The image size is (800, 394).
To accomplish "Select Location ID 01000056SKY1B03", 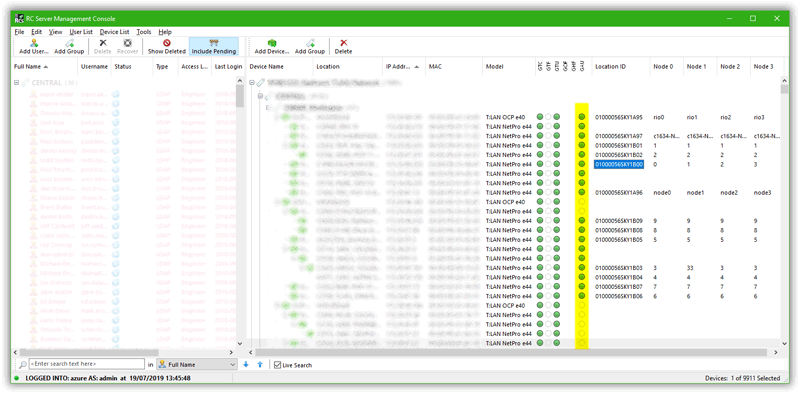I will click(x=618, y=268).
